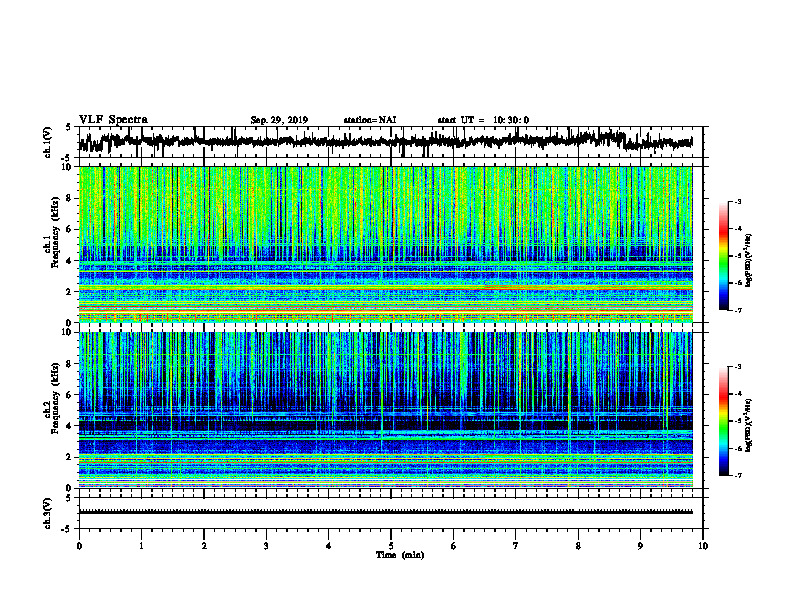This screenshot has height=612, width=792.
Task: Click the log(PSD) unit label beside ch.2 colorbar
Action: [749, 425]
